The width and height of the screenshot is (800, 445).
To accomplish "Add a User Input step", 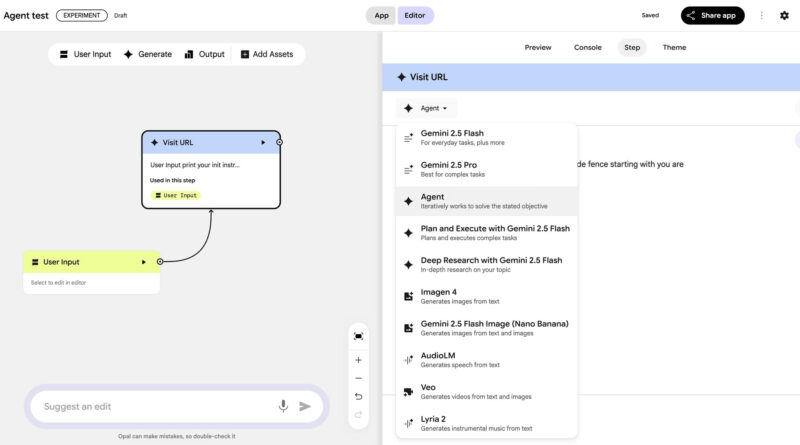I will click(x=85, y=54).
